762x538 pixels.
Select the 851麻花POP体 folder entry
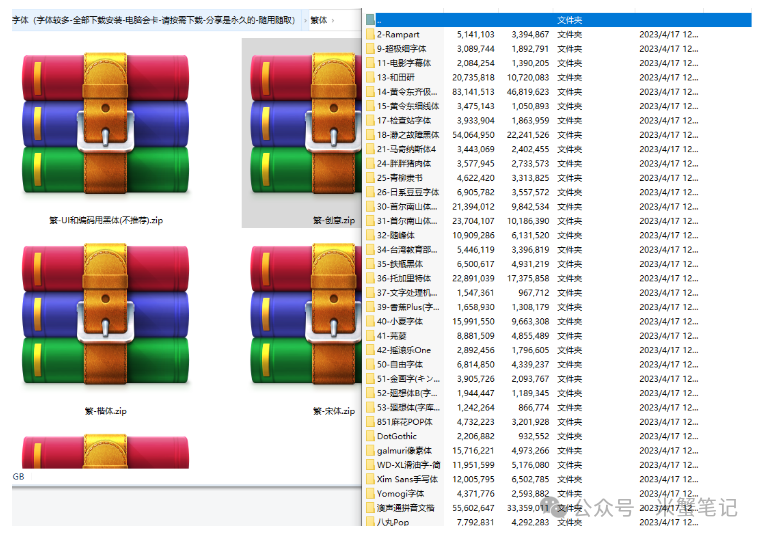404,422
